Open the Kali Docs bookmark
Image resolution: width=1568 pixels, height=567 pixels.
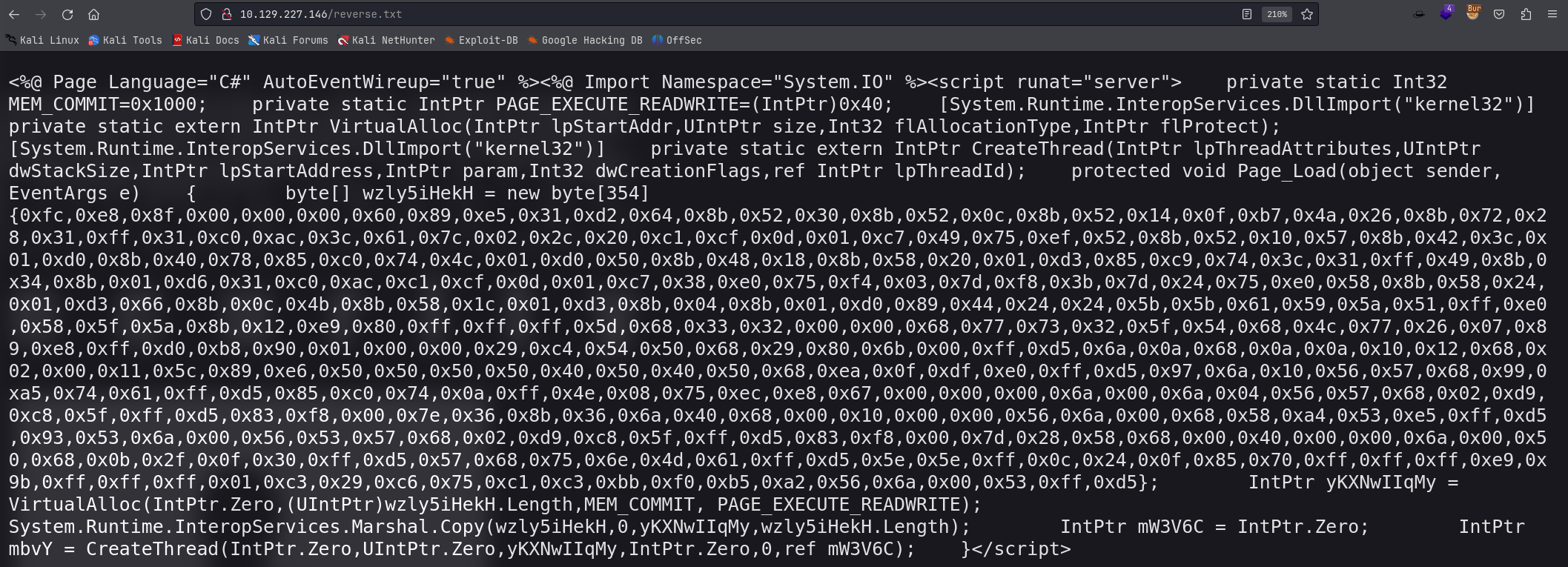pyautogui.click(x=205, y=40)
